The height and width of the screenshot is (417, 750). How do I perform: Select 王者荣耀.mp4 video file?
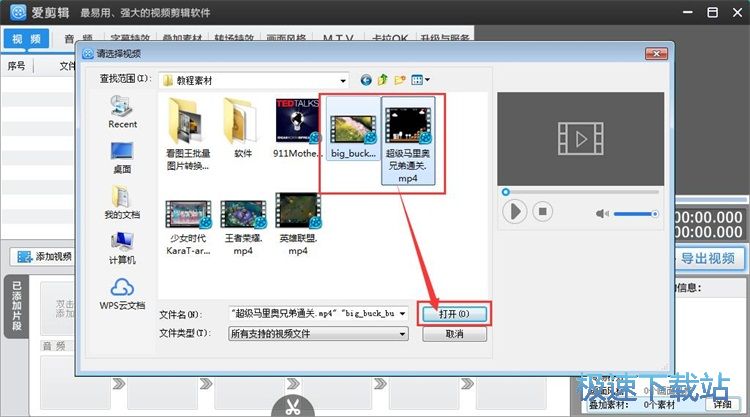pos(243,228)
